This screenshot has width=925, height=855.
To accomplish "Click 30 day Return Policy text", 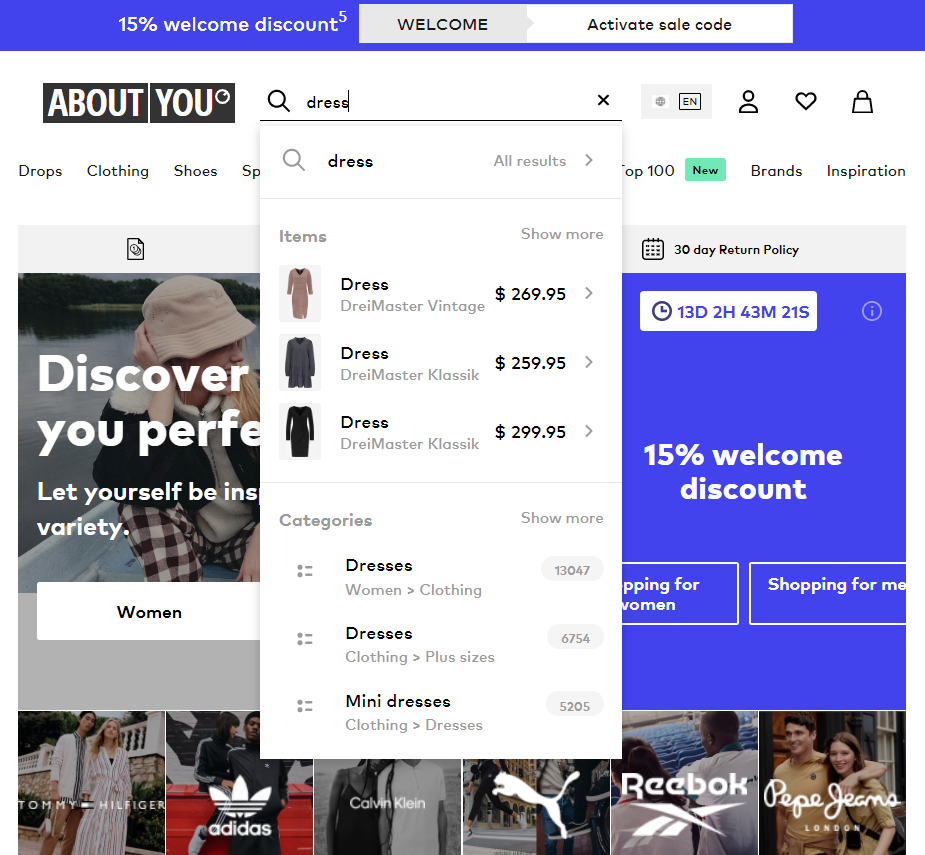I will click(736, 250).
